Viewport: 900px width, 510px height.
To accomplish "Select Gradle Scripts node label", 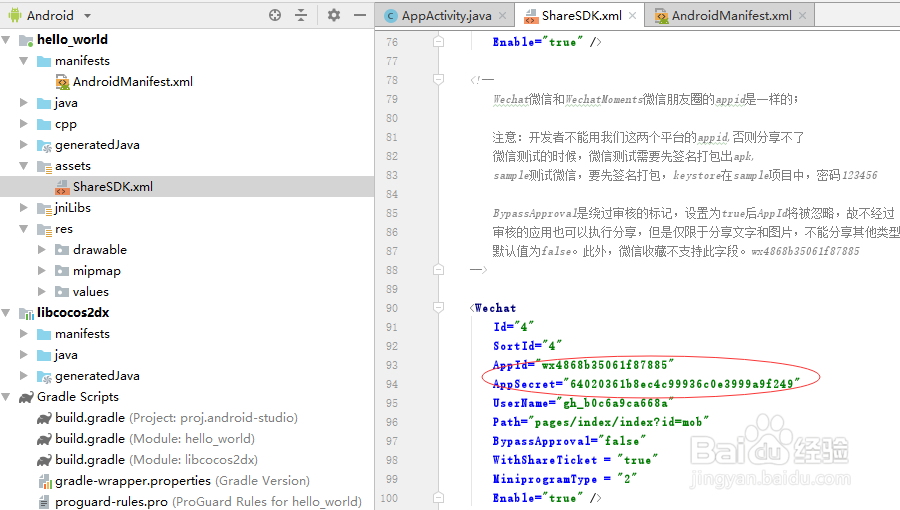I will 78,397.
